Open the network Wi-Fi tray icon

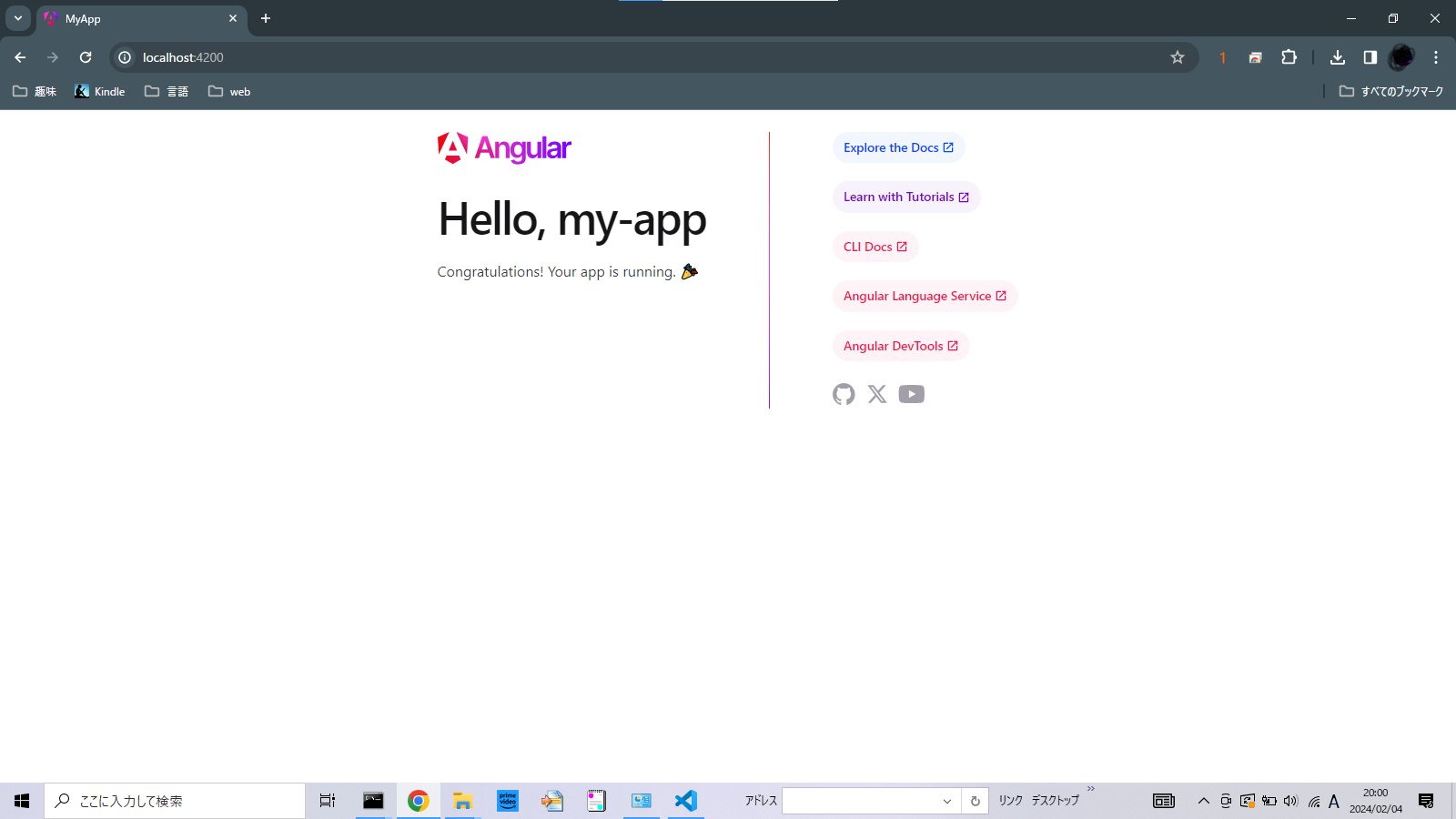point(1313,801)
